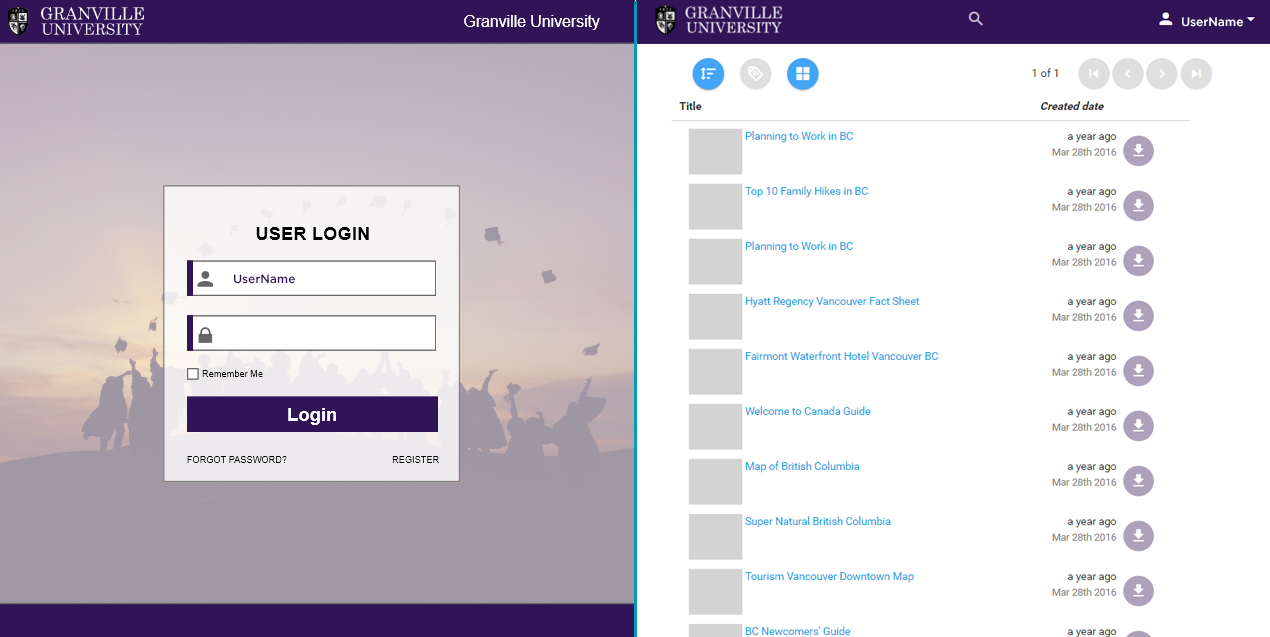This screenshot has height=637, width=1270.
Task: Open the Welcome to Canada Guide link
Action: (x=808, y=411)
